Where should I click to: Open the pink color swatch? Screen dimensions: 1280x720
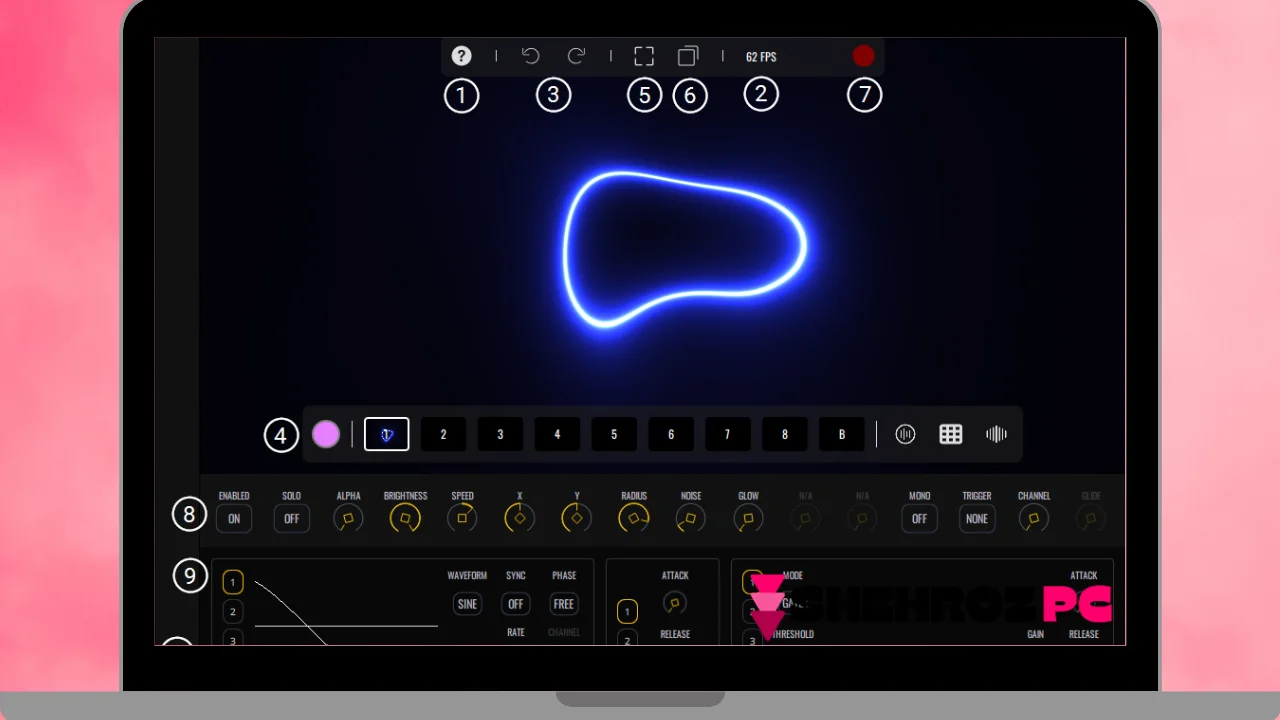[326, 434]
